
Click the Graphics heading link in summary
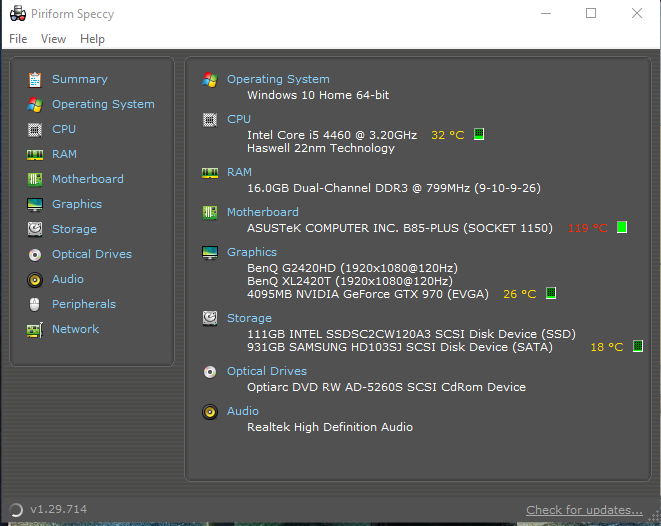[x=252, y=252]
